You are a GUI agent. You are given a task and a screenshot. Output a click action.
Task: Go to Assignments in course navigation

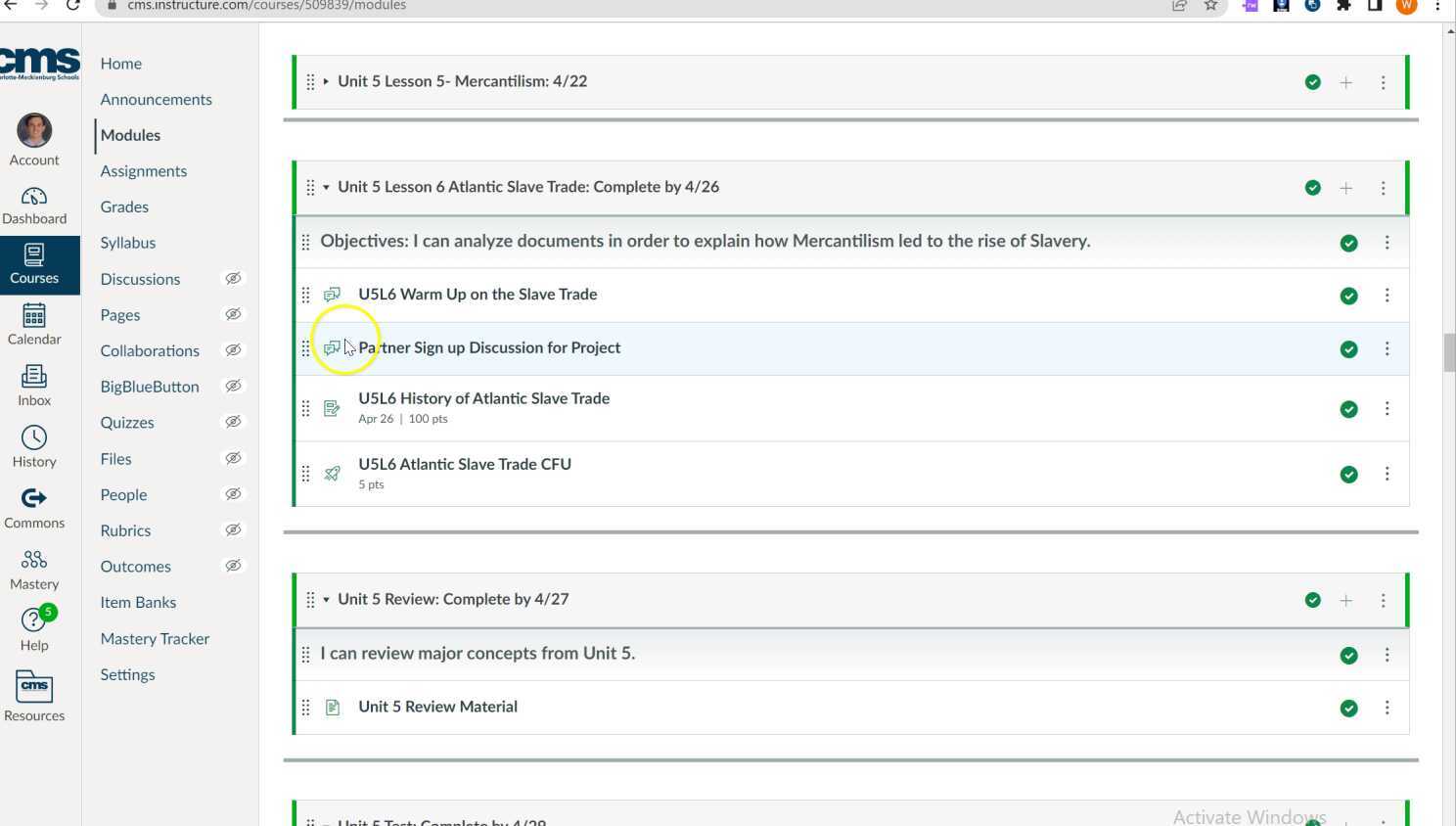coord(143,171)
